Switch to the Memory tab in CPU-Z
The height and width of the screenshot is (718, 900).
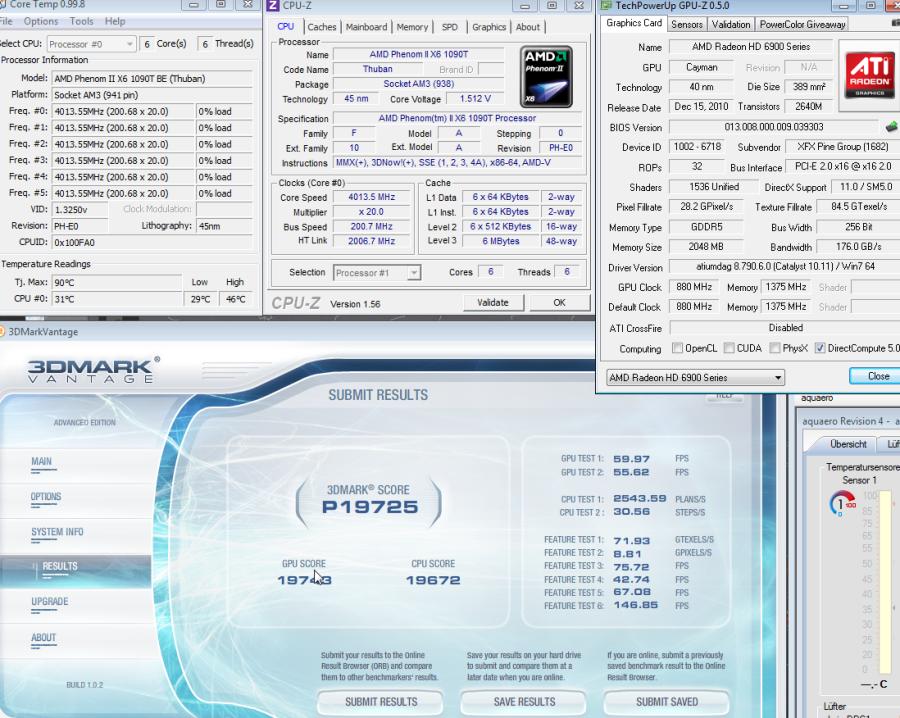click(412, 27)
